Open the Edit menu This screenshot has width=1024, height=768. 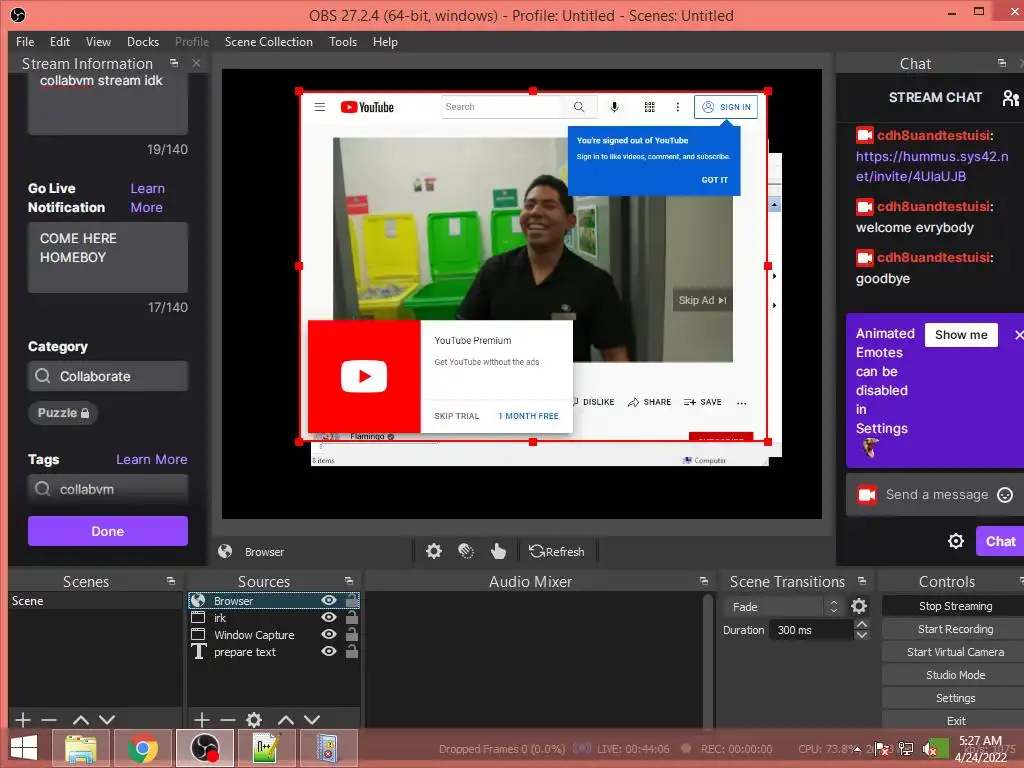tap(59, 42)
